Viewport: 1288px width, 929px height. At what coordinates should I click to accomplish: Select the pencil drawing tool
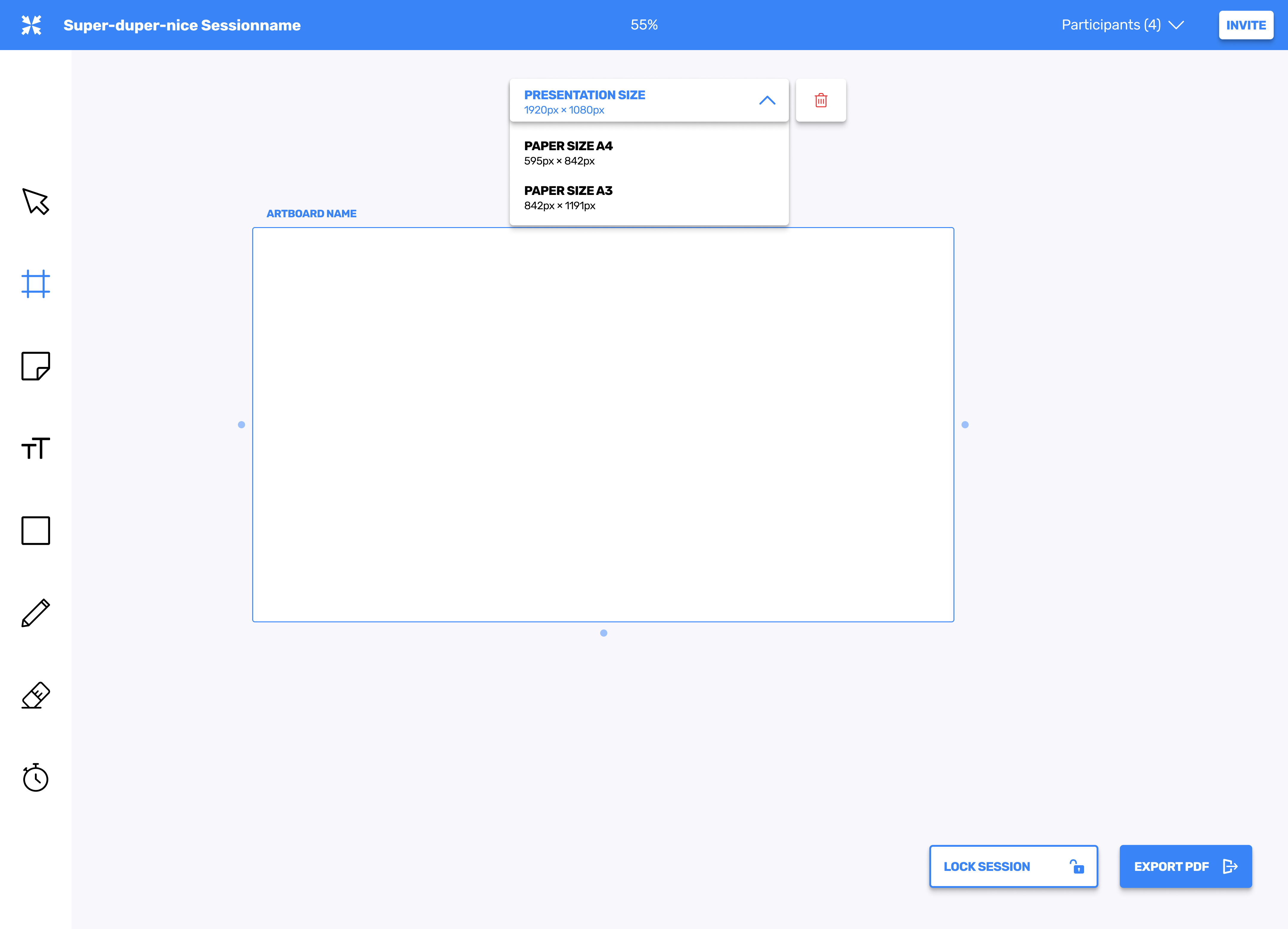(36, 613)
